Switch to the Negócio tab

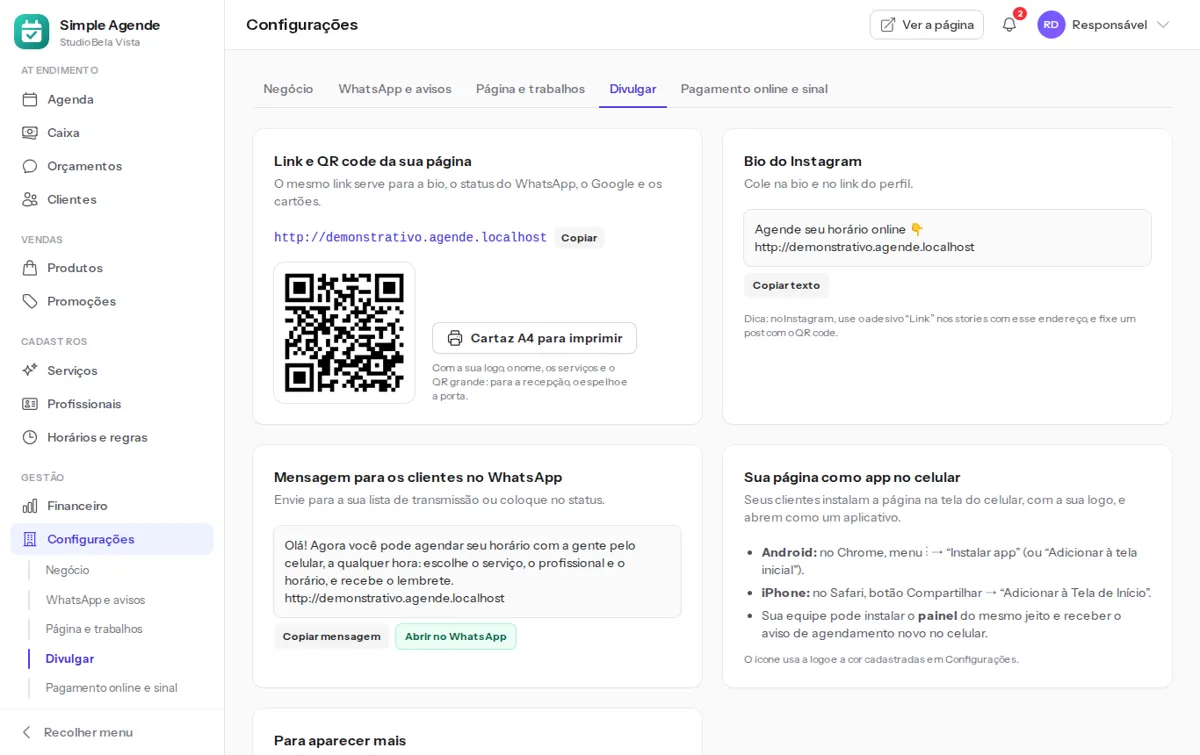[x=288, y=89]
